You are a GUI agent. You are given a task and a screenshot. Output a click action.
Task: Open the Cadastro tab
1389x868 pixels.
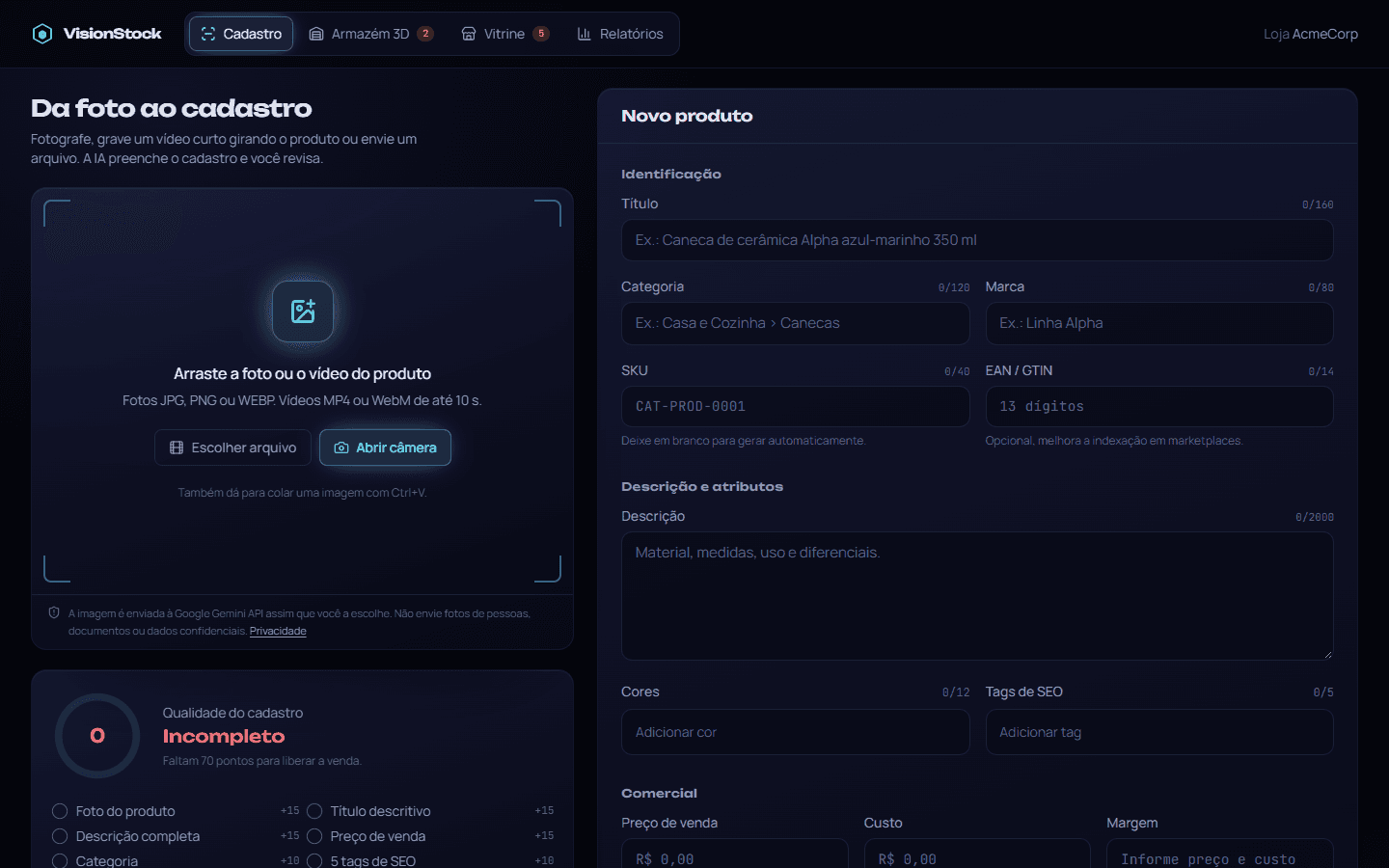point(241,34)
